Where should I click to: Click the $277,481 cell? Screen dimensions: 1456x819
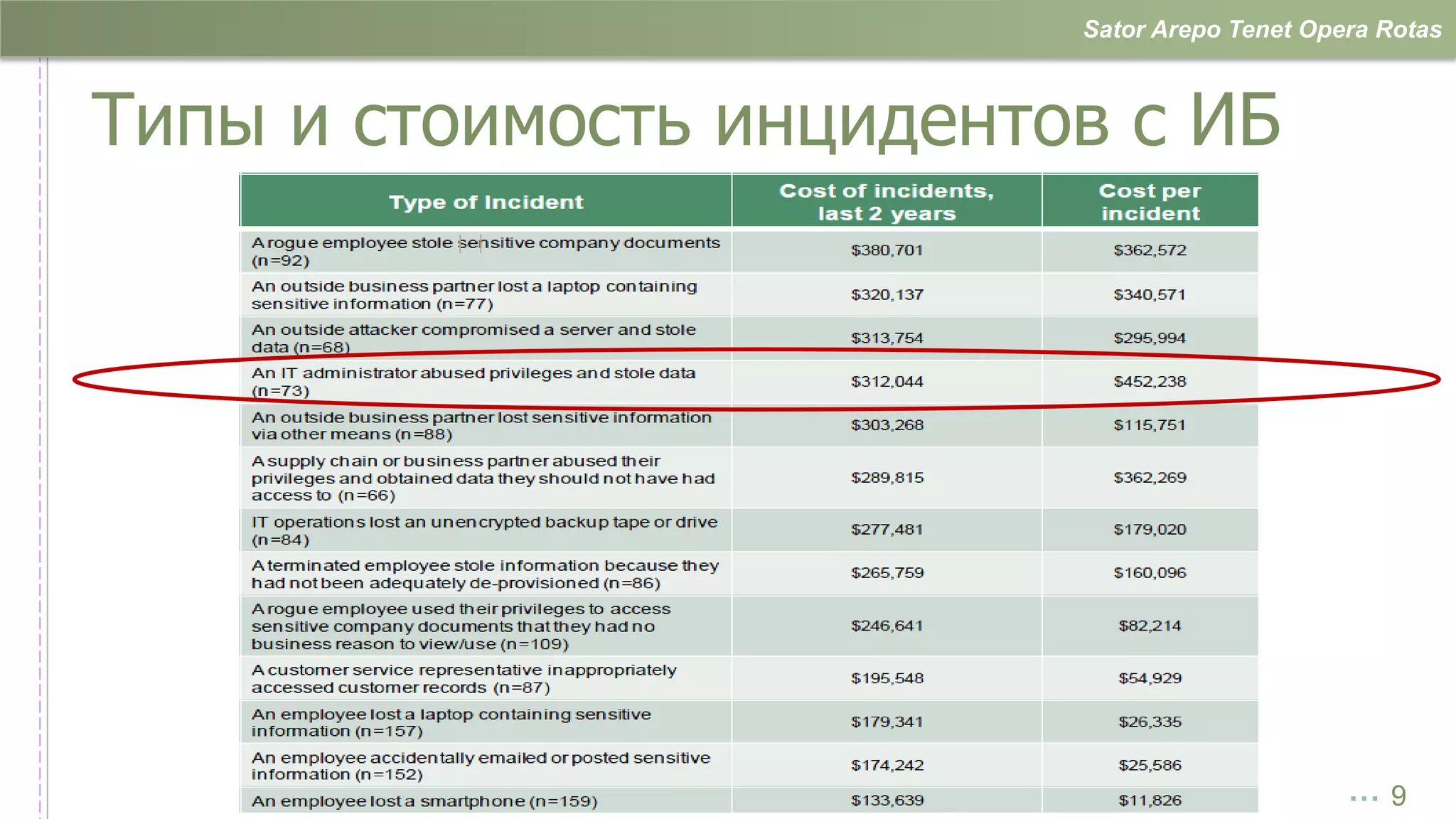pos(887,529)
